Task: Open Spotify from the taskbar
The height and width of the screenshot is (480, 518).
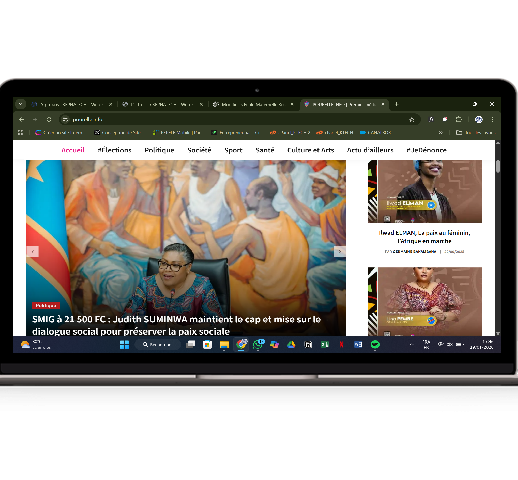Action: pos(375,345)
